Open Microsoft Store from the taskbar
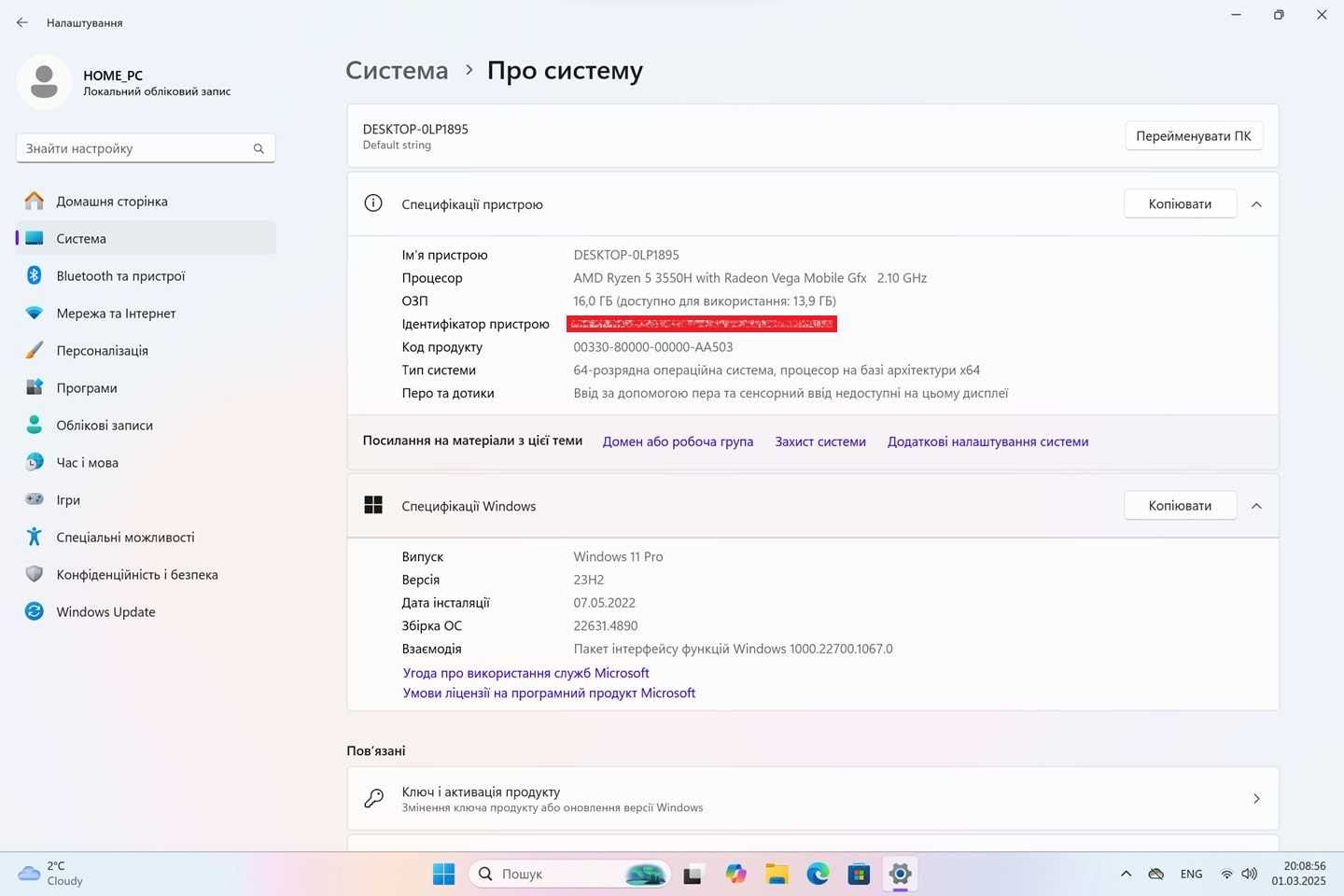The width and height of the screenshot is (1344, 896). 859,874
